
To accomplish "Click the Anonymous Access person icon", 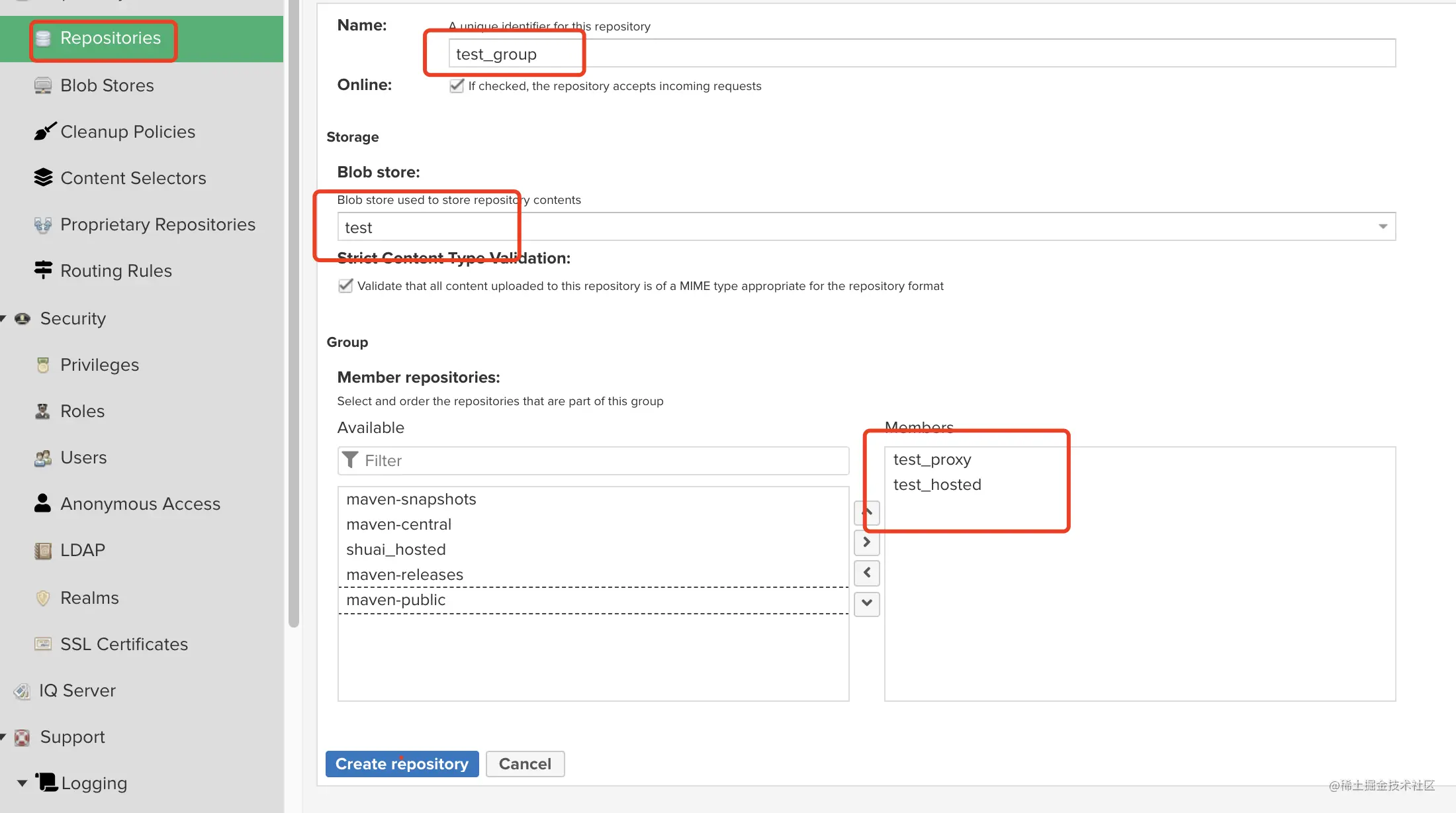I will click(x=42, y=503).
